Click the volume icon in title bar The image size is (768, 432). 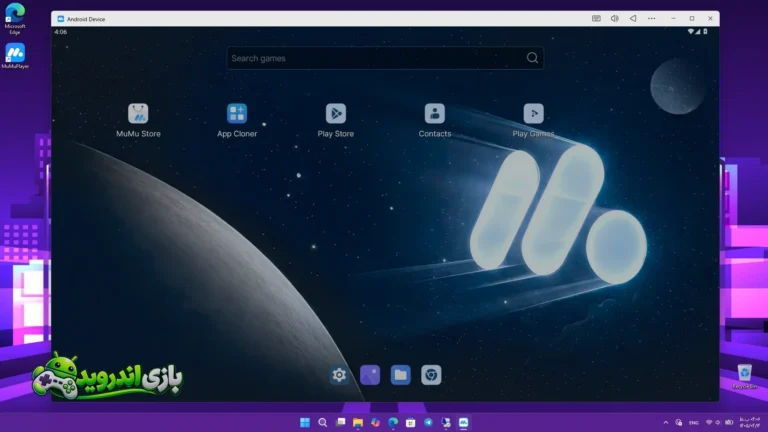point(615,19)
